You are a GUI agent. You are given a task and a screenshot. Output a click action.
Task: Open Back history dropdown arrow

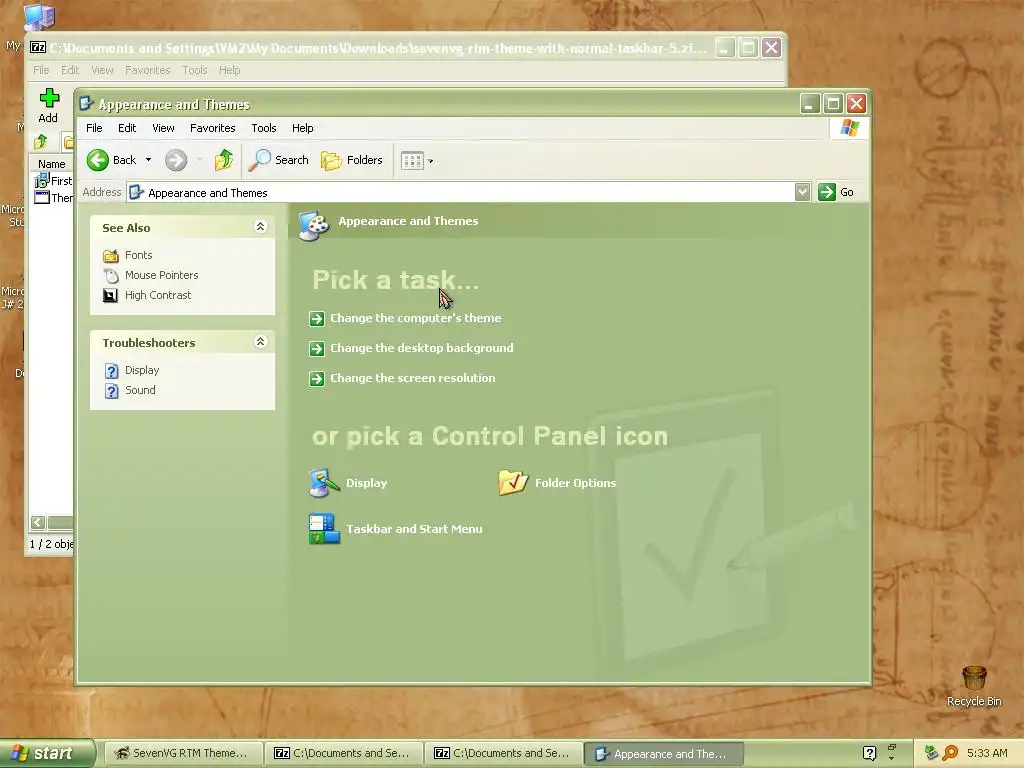click(x=148, y=159)
